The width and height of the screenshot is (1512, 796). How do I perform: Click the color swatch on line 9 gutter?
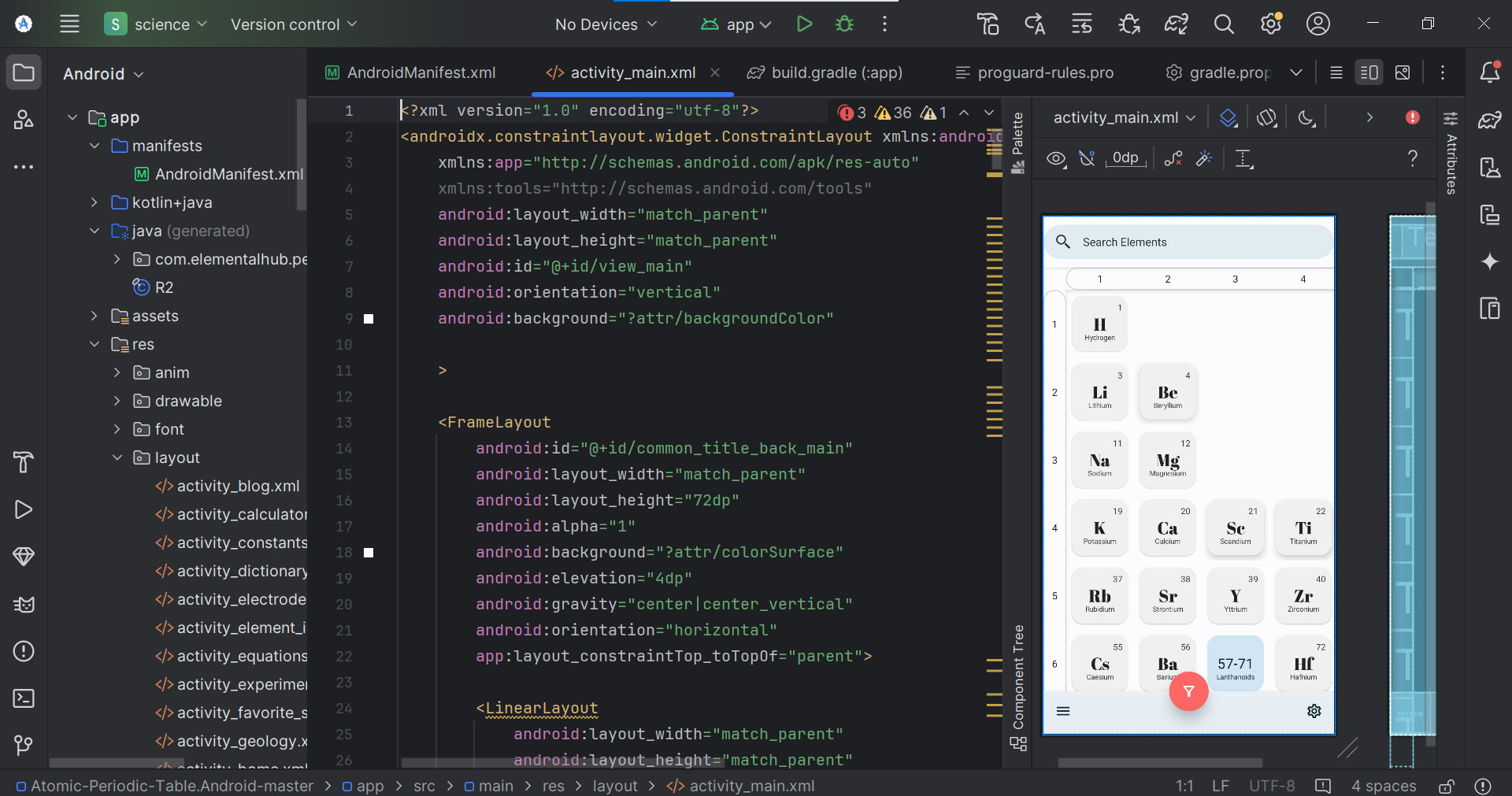pyautogui.click(x=369, y=319)
